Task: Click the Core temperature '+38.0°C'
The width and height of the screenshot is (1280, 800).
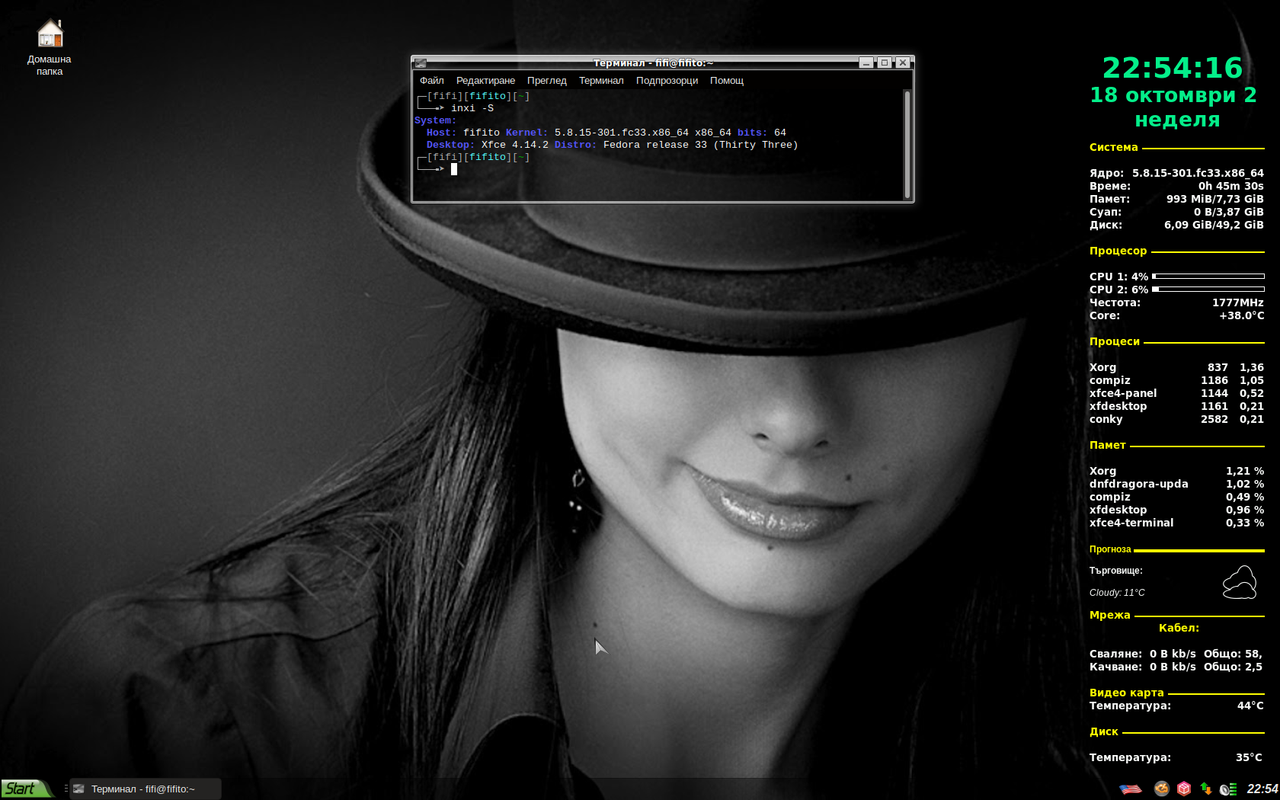Action: 1241,315
